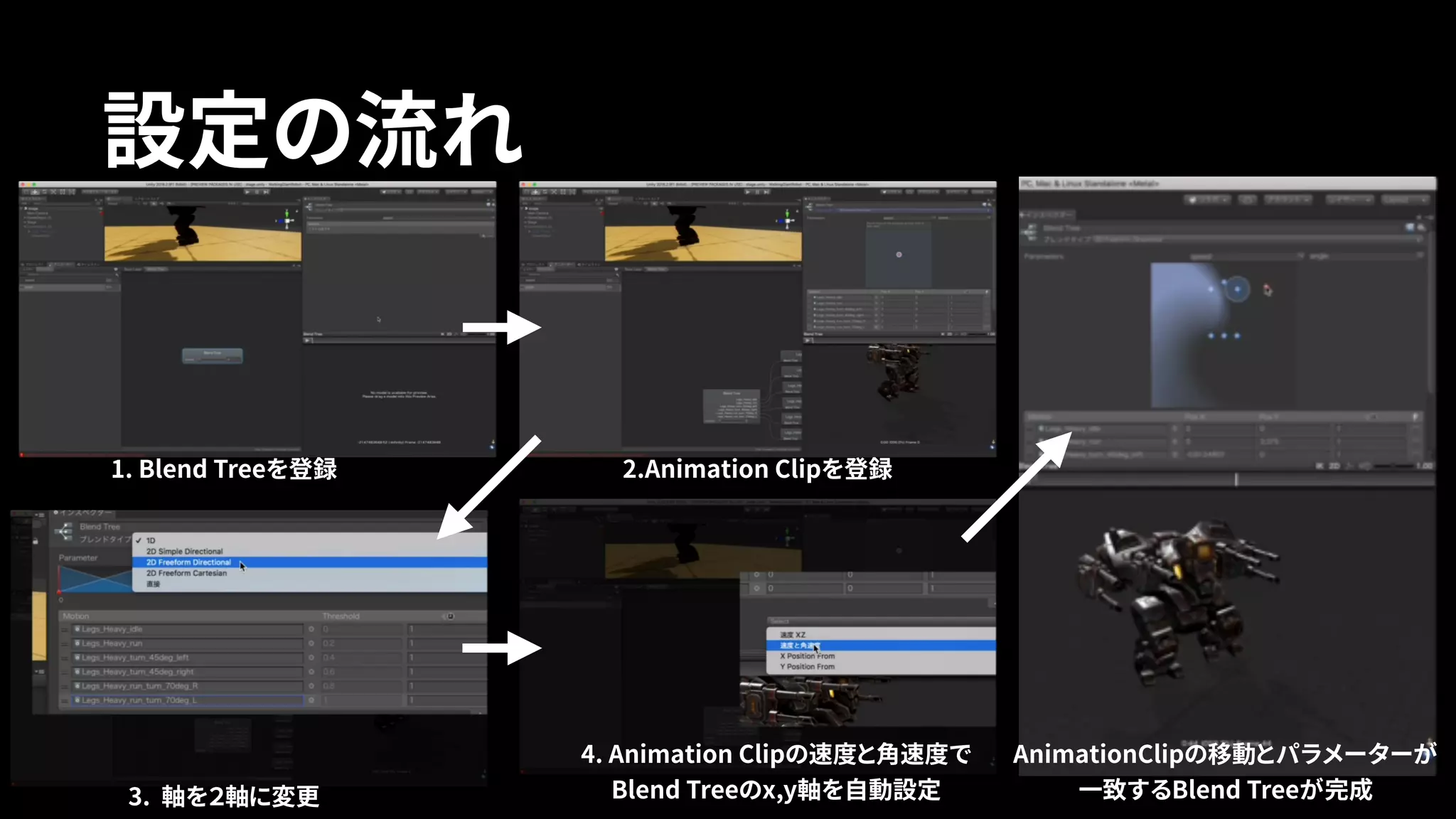Click the lock icon in step 3 panel
1456x819 pixels.
pyautogui.click(x=36, y=541)
